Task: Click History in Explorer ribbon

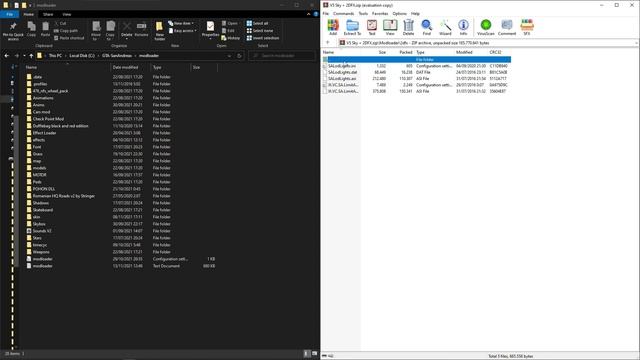Action: pos(231,38)
